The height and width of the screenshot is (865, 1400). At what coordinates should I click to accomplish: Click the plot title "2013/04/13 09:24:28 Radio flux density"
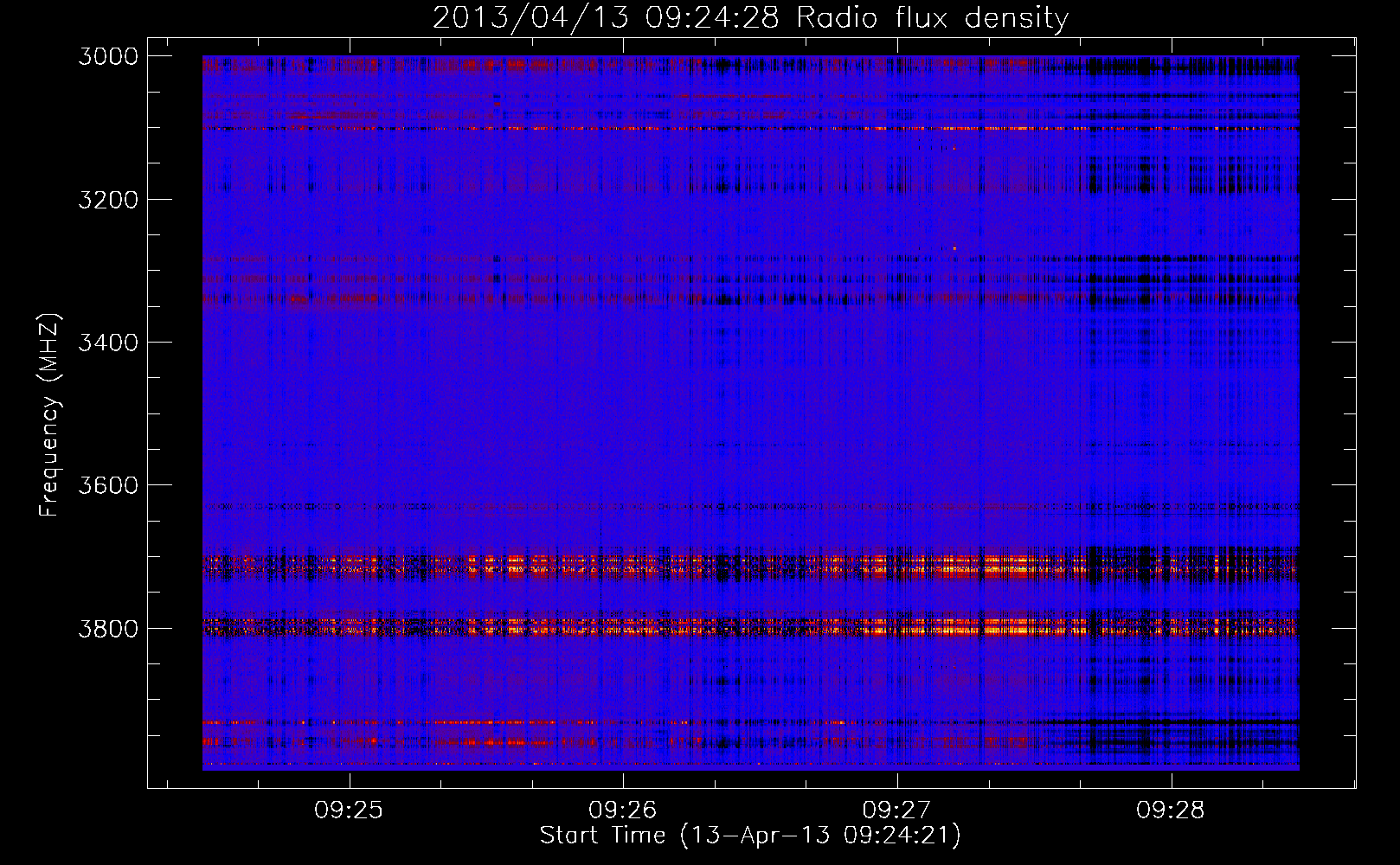coord(750,18)
